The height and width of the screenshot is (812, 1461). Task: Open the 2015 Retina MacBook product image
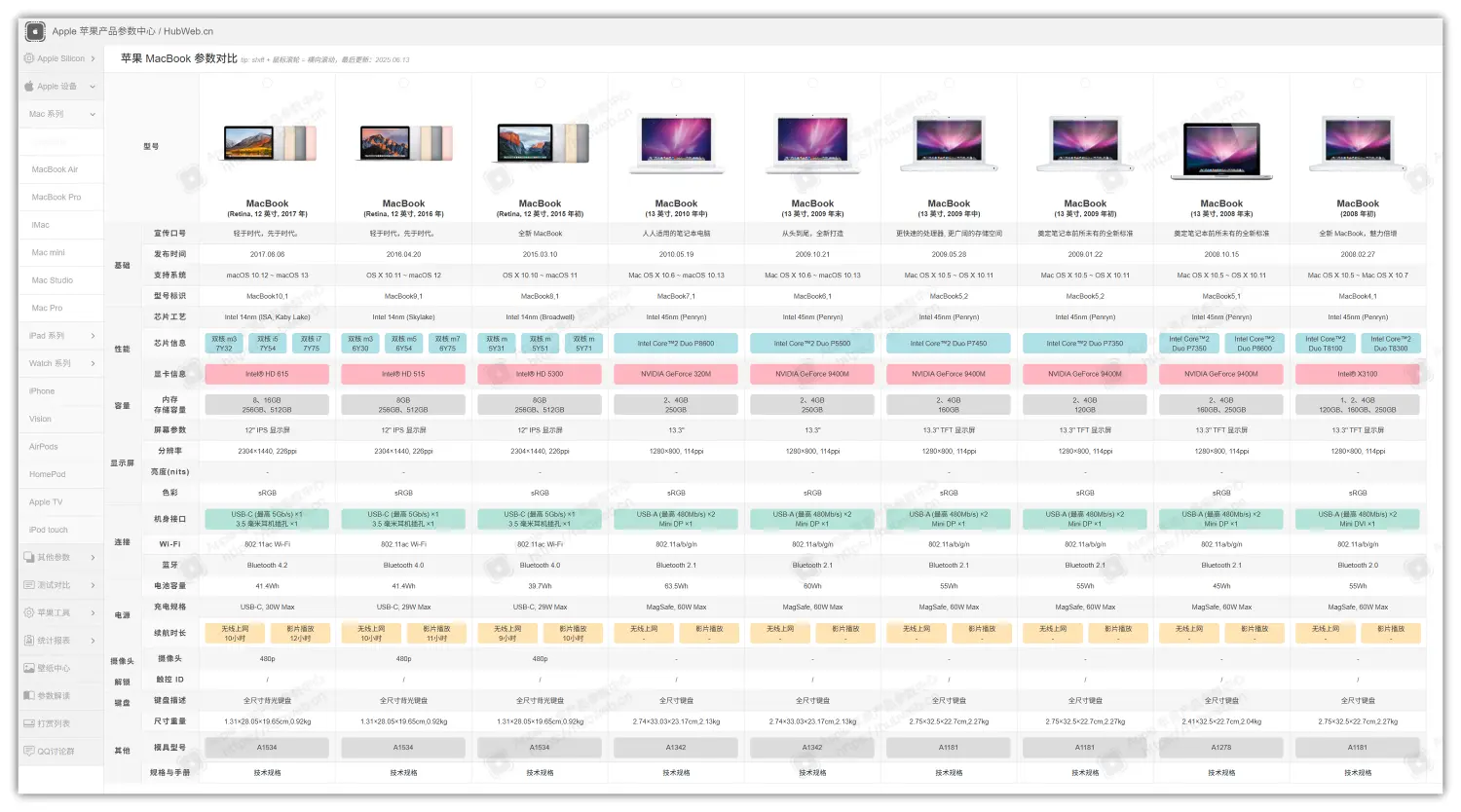point(541,144)
